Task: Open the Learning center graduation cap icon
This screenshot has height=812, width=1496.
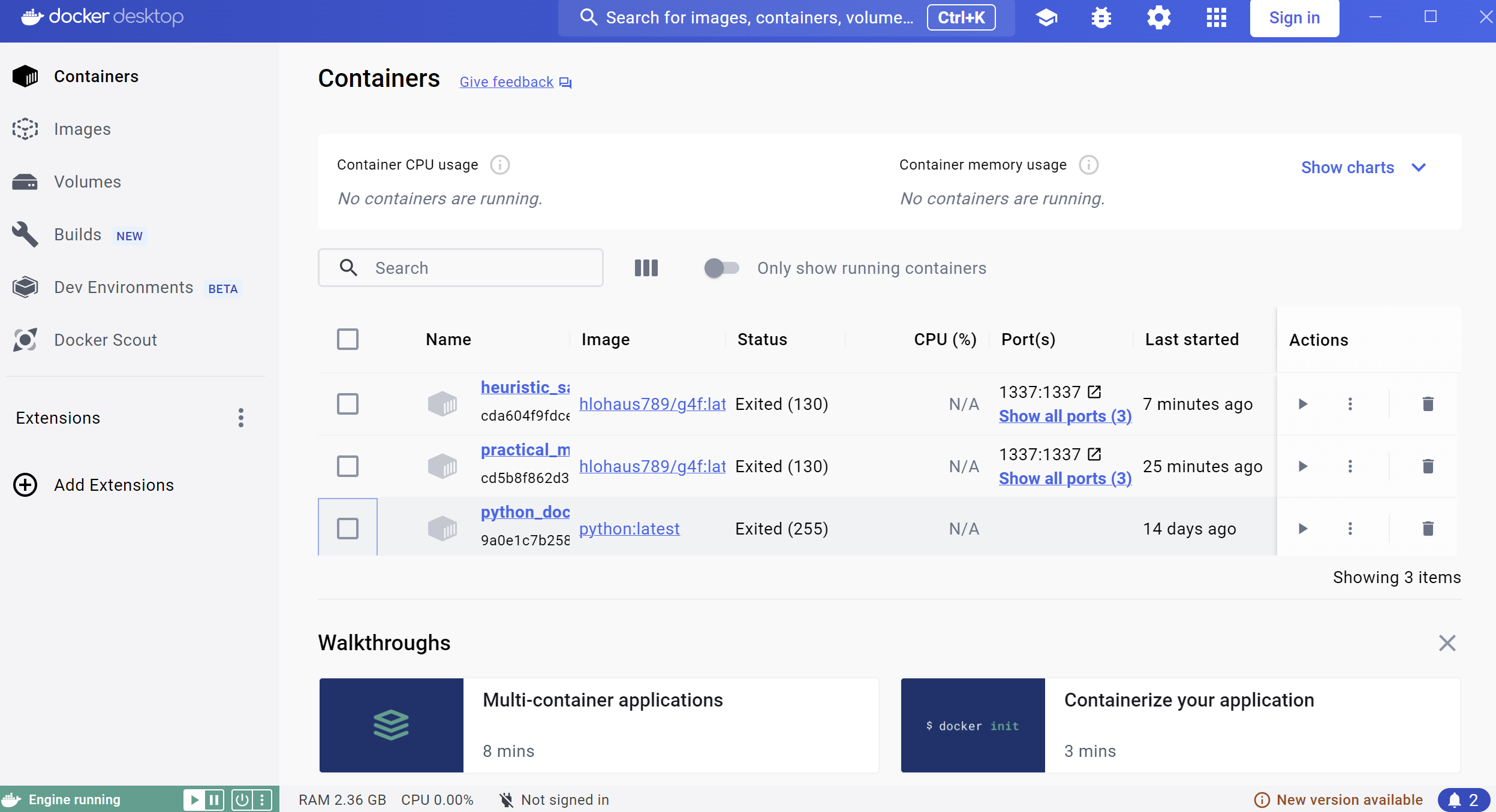Action: click(1046, 17)
